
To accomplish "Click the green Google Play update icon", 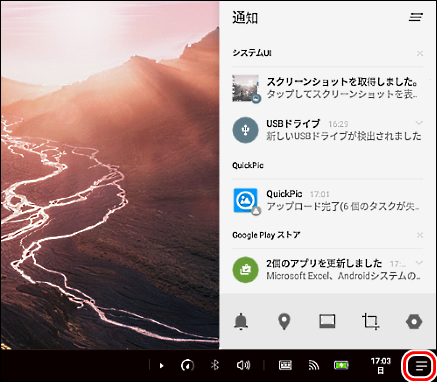I will 245,270.
